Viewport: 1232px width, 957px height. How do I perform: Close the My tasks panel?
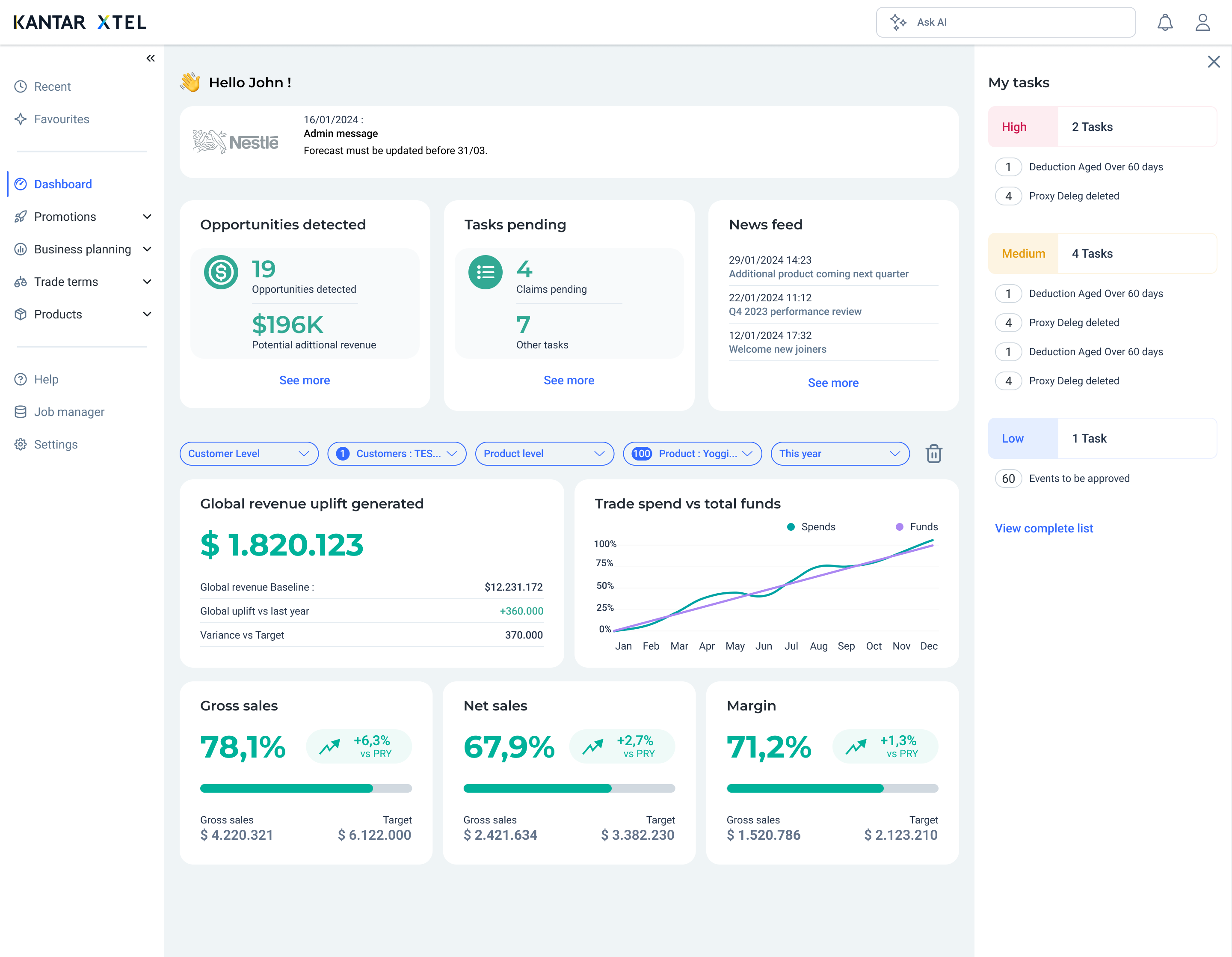[1213, 62]
